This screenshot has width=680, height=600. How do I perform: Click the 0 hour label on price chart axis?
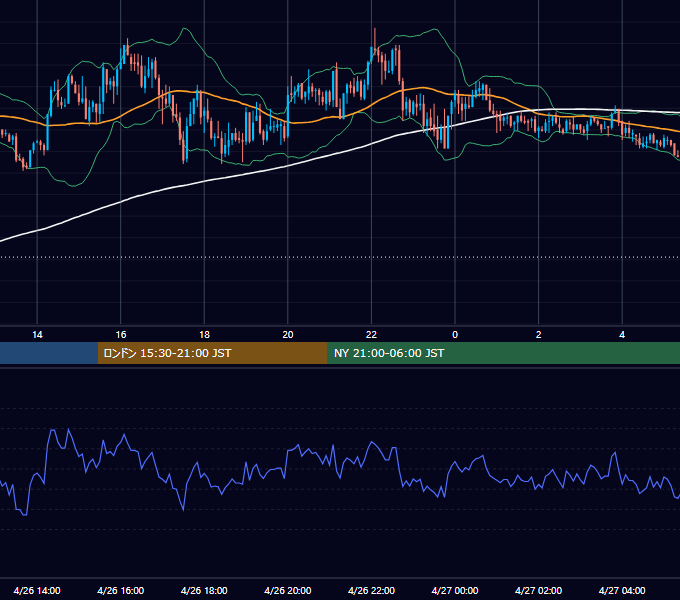pyautogui.click(x=455, y=335)
